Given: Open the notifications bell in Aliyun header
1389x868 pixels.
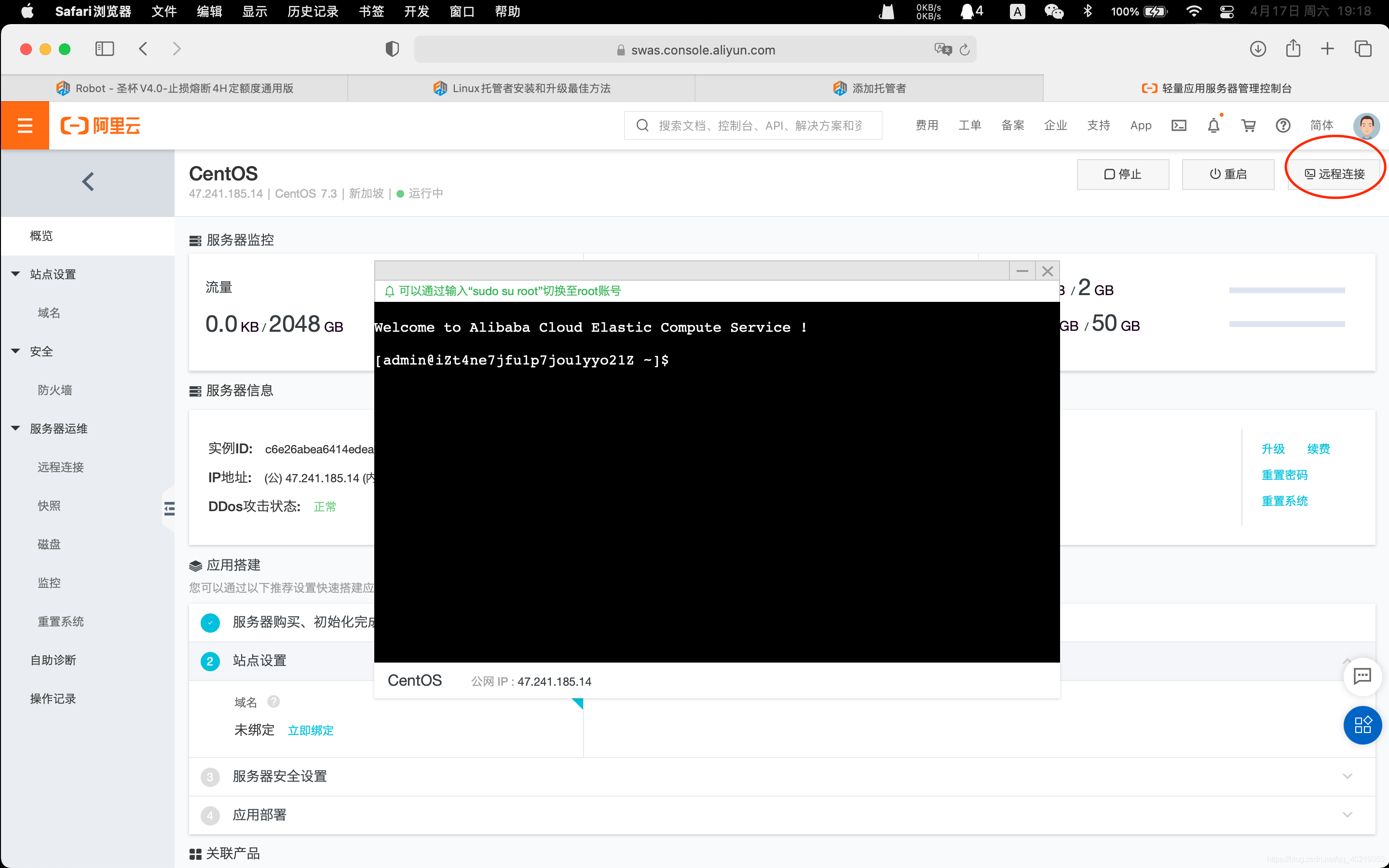Looking at the screenshot, I should click(x=1213, y=125).
